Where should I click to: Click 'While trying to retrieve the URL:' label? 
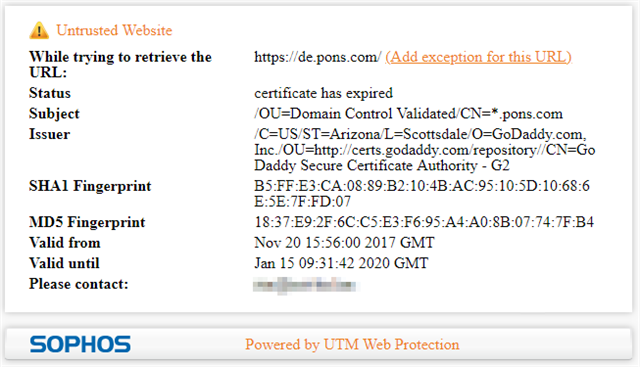click(120, 65)
